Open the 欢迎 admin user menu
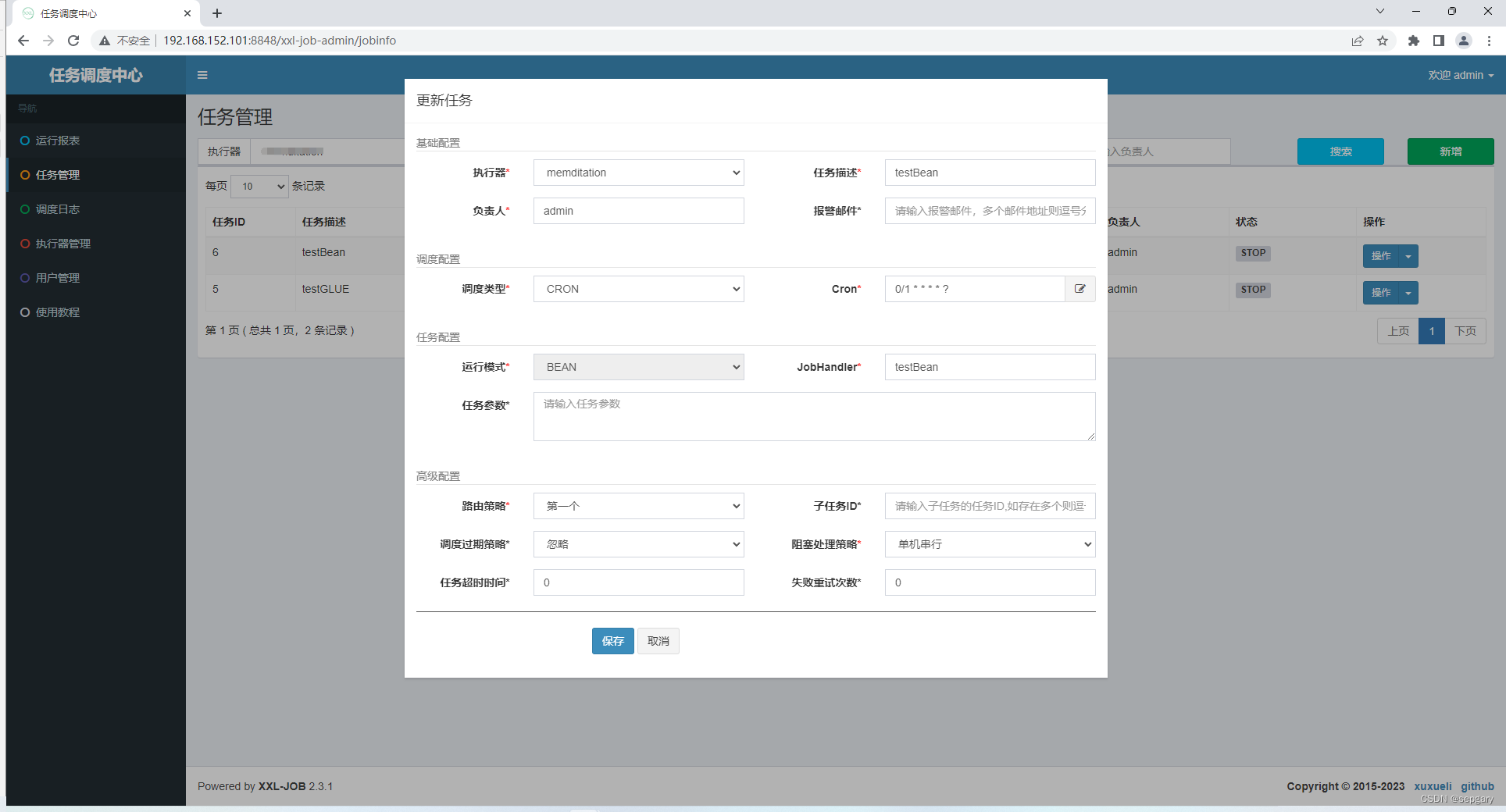The height and width of the screenshot is (812, 1506). pyautogui.click(x=1461, y=75)
